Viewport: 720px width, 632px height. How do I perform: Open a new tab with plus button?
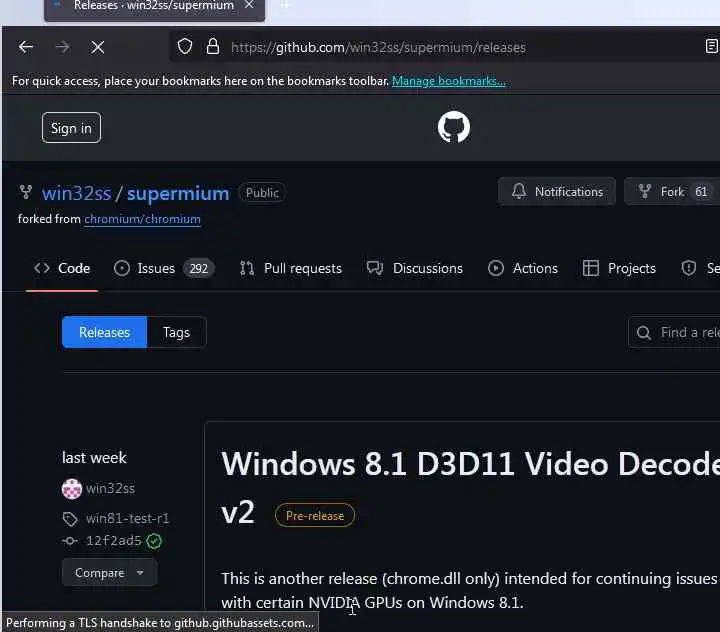(285, 5)
